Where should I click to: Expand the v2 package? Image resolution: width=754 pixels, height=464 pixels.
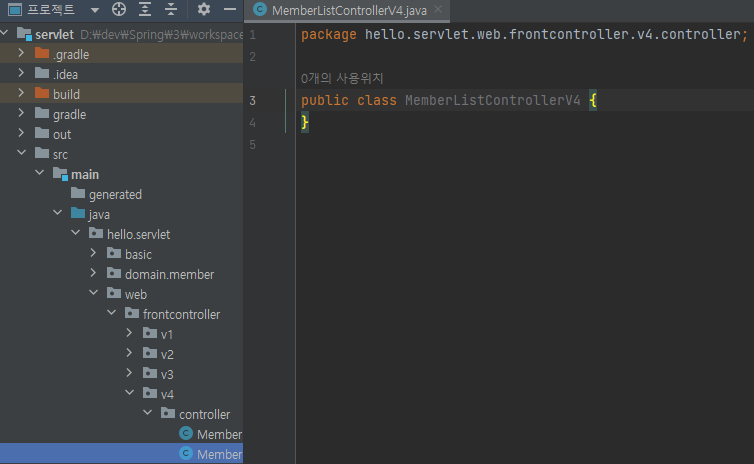[129, 353]
